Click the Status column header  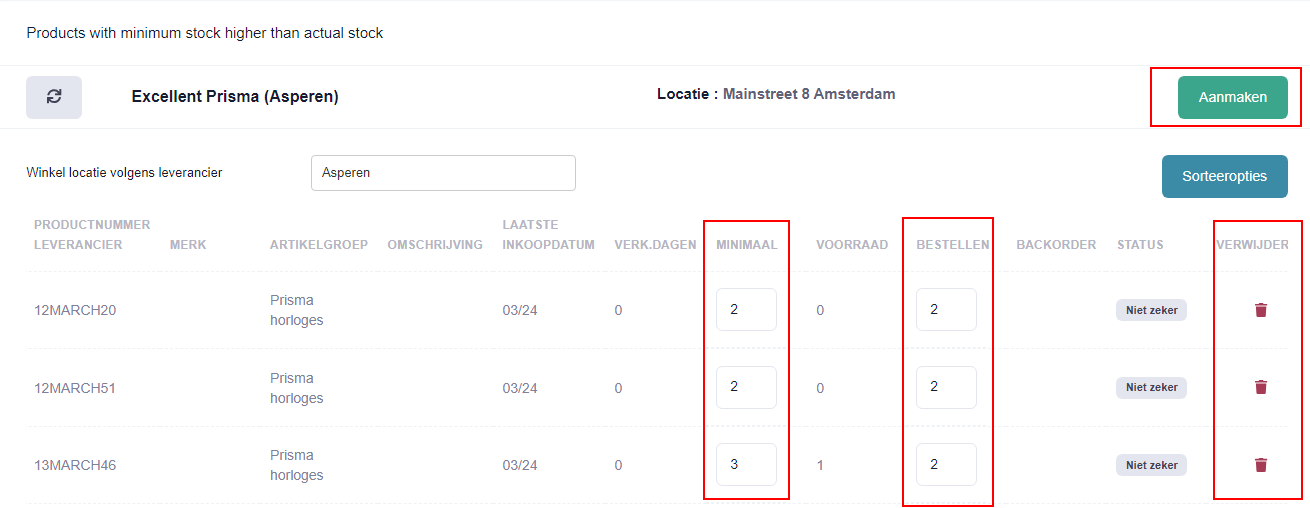(x=1140, y=245)
